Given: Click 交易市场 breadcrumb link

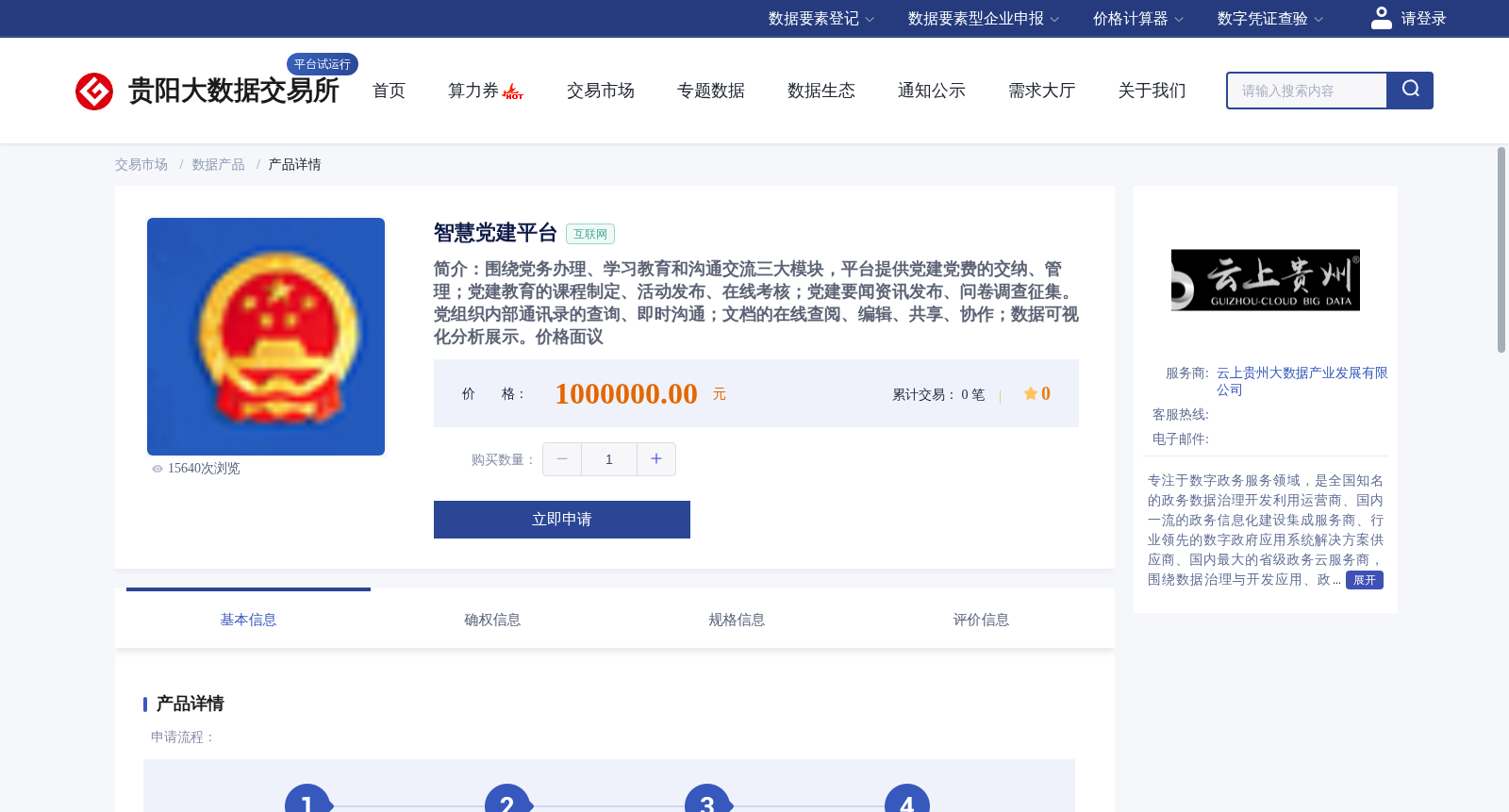Looking at the screenshot, I should coord(141,165).
